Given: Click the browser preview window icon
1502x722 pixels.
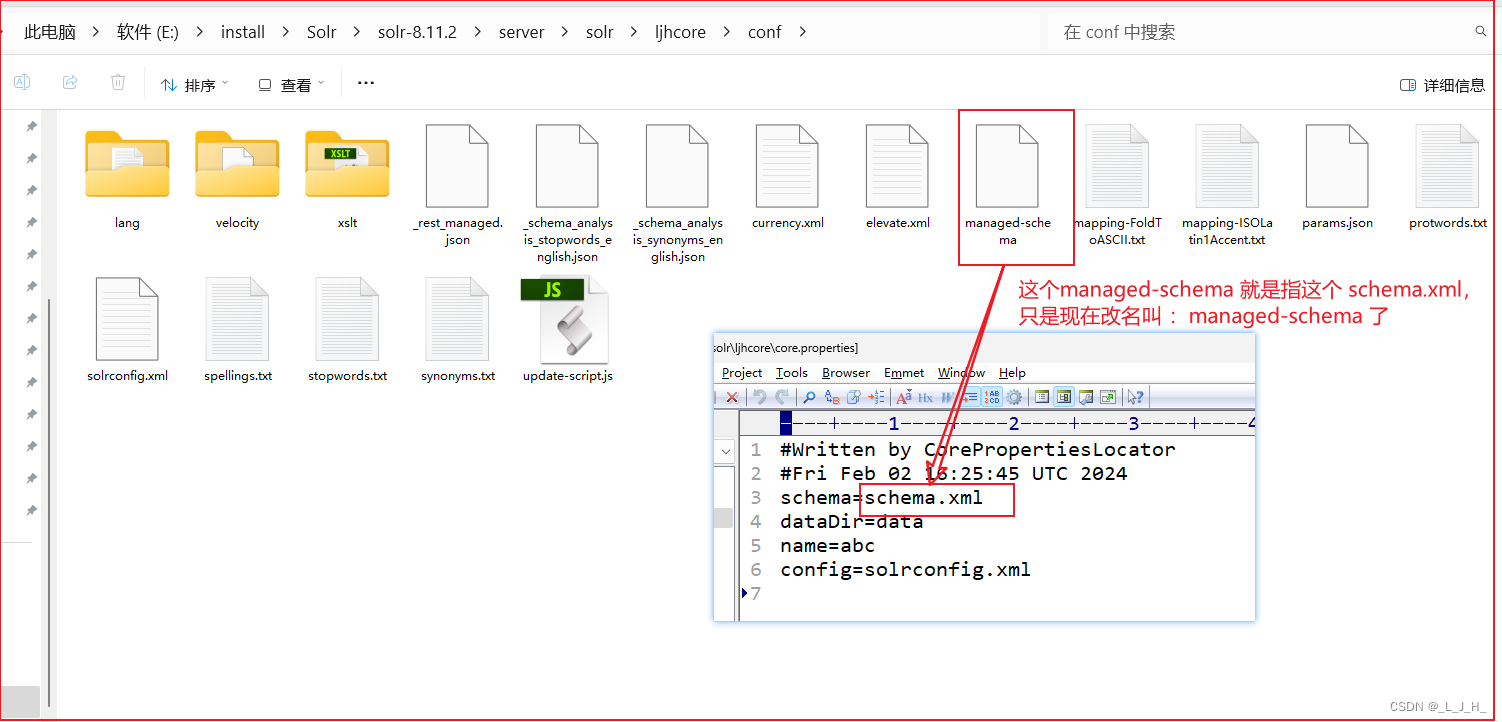Looking at the screenshot, I should click(x=1086, y=397).
